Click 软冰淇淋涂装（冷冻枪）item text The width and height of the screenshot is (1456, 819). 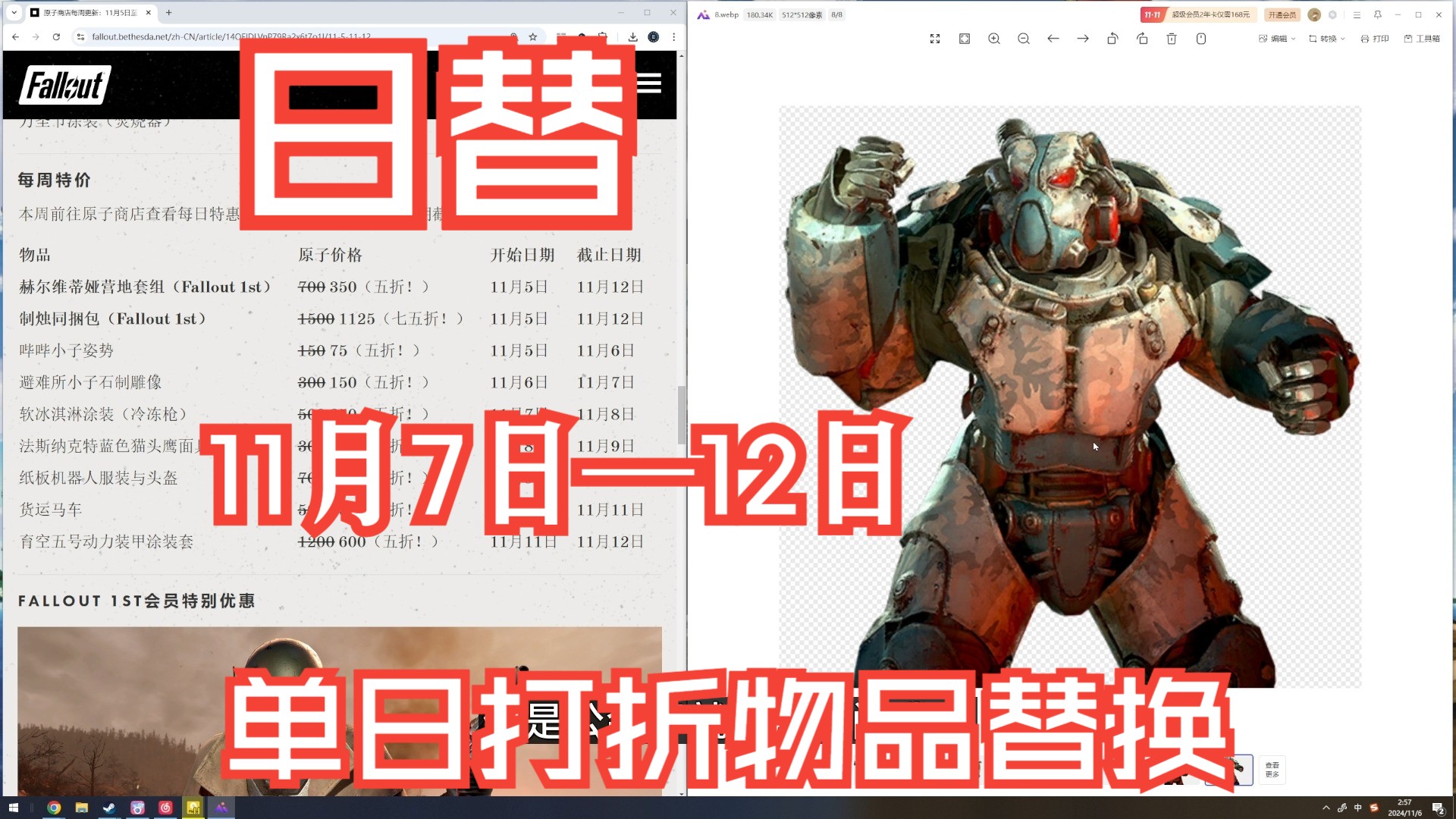[x=102, y=414]
